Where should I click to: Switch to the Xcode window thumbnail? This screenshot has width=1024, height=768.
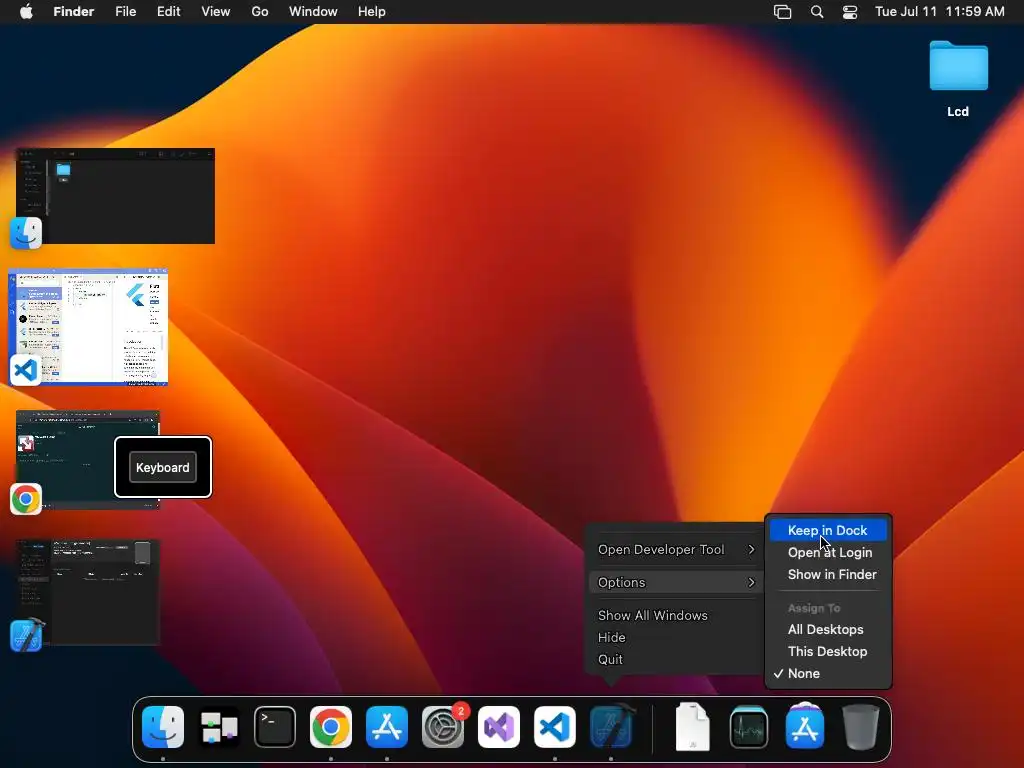tap(88, 592)
